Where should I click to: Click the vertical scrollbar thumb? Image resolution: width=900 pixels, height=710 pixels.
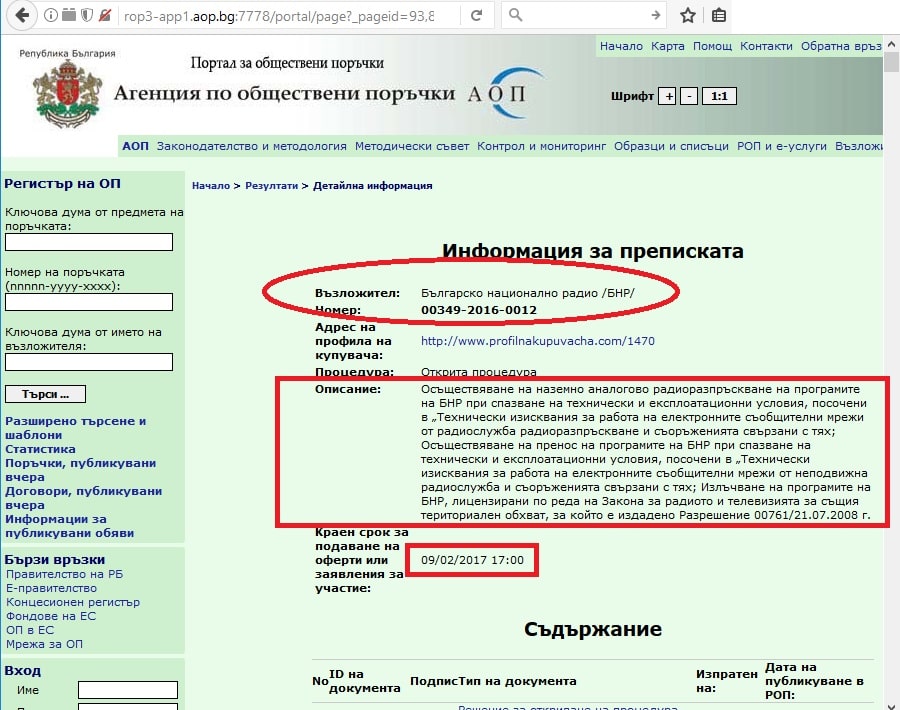[x=891, y=62]
